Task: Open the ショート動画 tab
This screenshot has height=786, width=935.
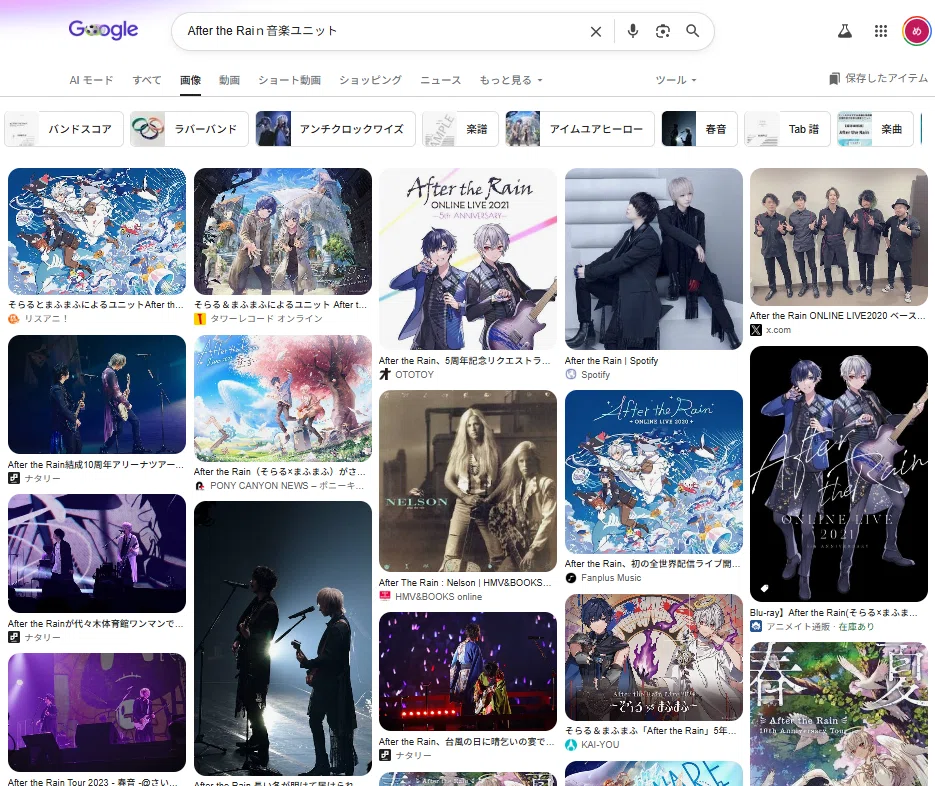Action: [289, 80]
